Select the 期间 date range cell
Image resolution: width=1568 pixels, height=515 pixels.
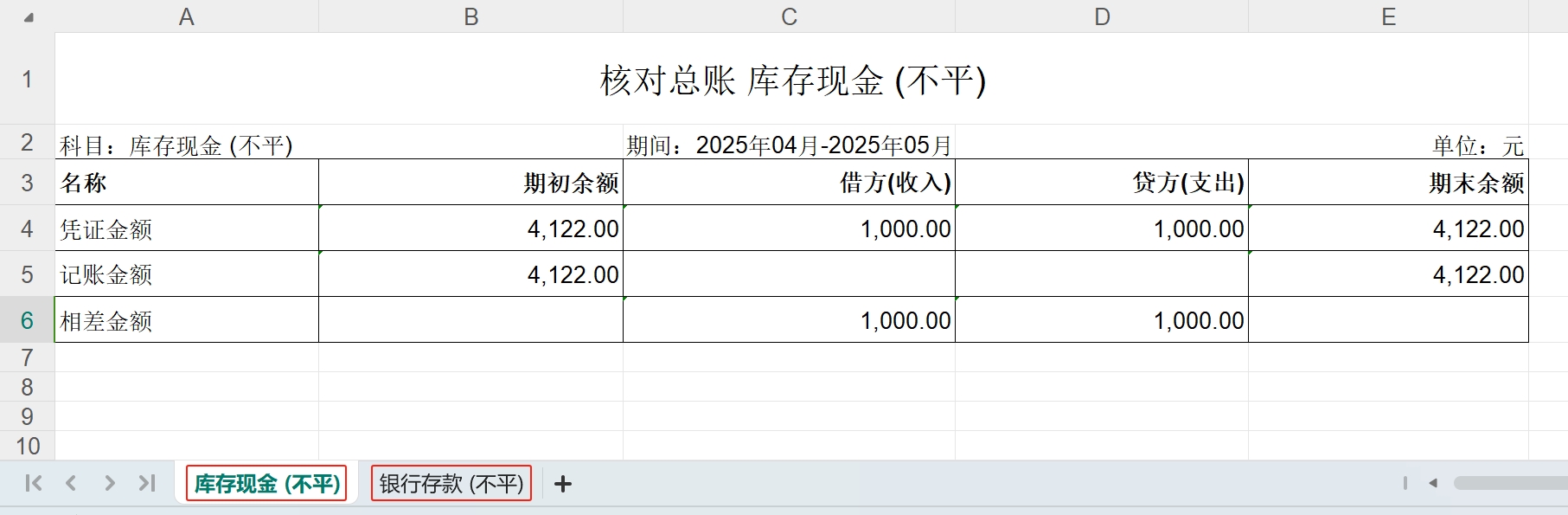789,145
